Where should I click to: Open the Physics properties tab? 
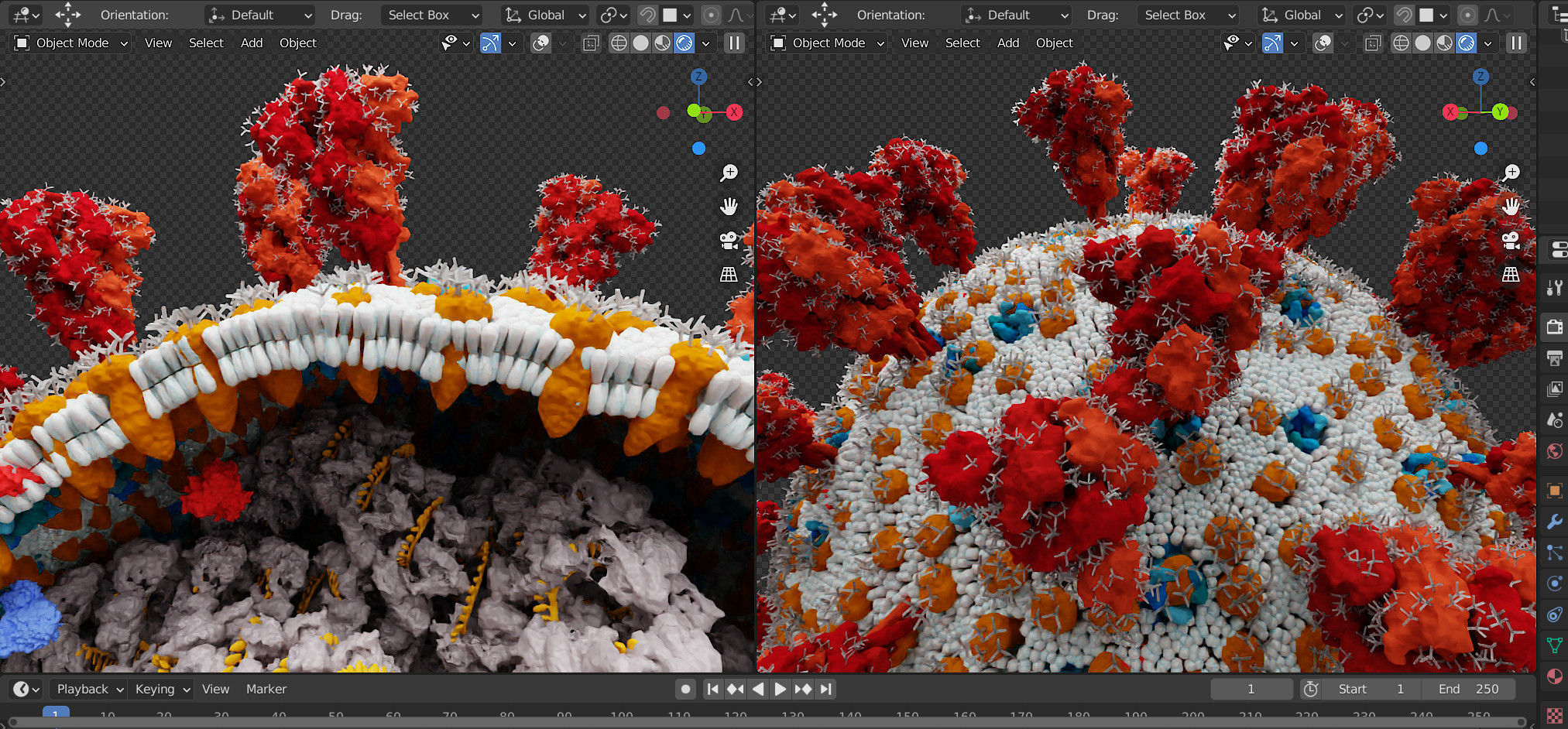coord(1554,584)
